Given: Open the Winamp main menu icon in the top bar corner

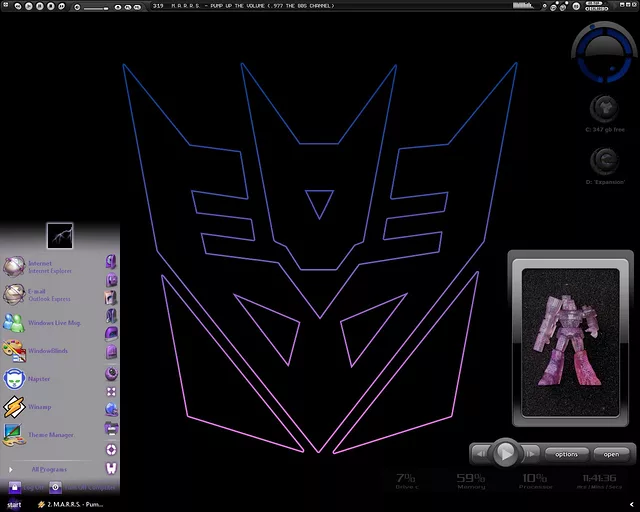Looking at the screenshot, I should tap(5, 6).
